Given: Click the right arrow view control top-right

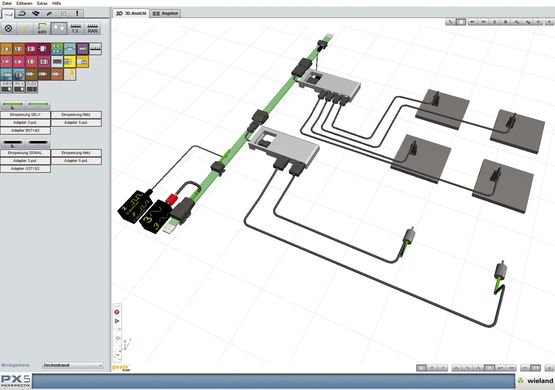Looking at the screenshot, I should pyautogui.click(x=484, y=22).
